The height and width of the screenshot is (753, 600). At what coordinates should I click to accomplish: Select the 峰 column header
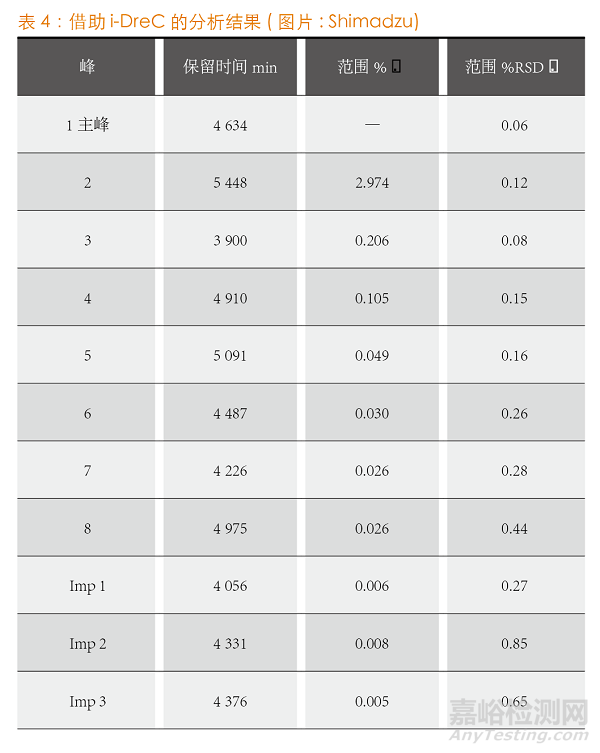pyautogui.click(x=87, y=68)
